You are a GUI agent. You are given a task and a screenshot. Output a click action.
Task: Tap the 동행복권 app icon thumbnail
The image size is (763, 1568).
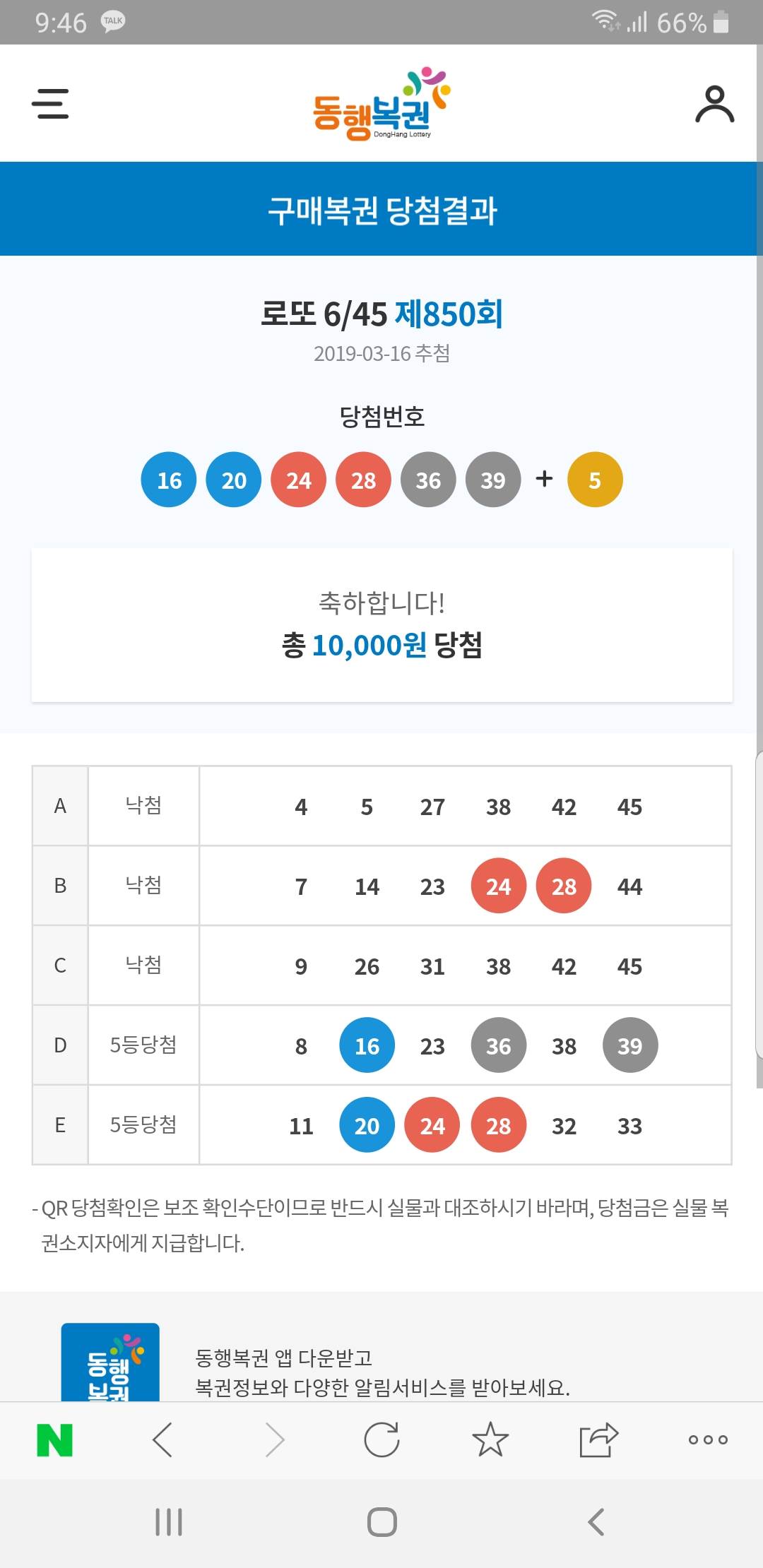110,1362
